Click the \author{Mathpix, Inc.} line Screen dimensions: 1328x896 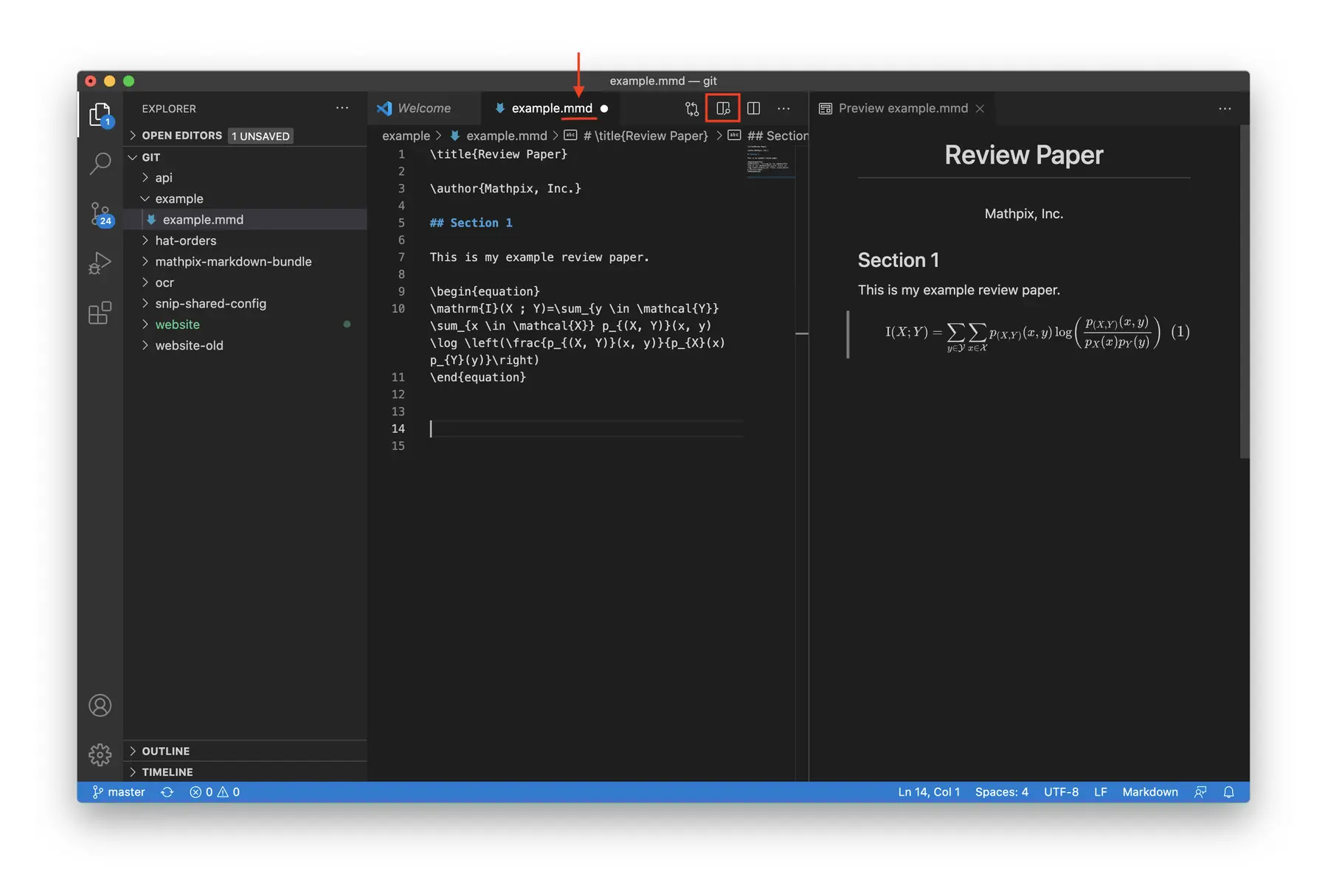(x=505, y=189)
